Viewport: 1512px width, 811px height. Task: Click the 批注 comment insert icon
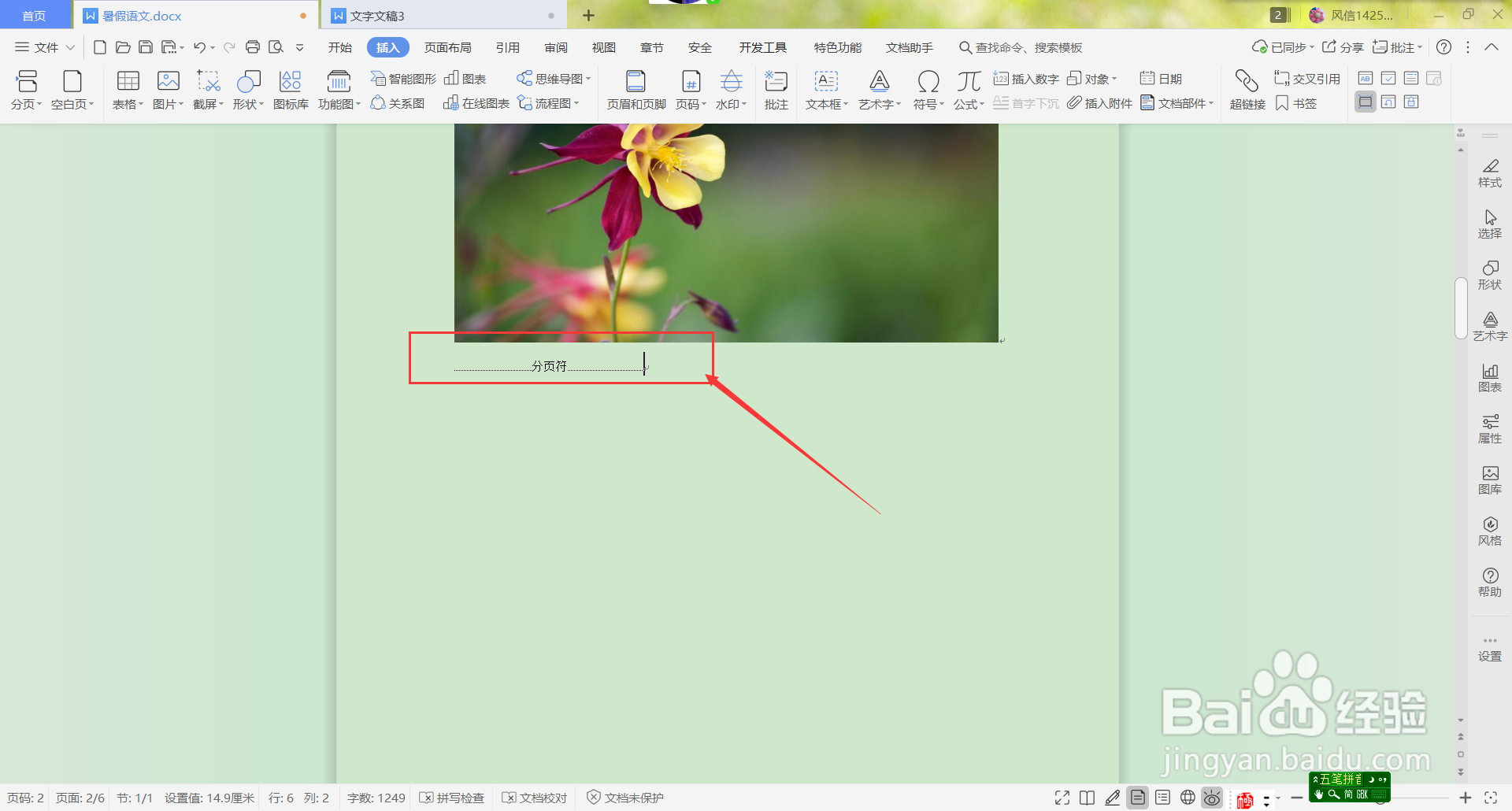tap(776, 81)
